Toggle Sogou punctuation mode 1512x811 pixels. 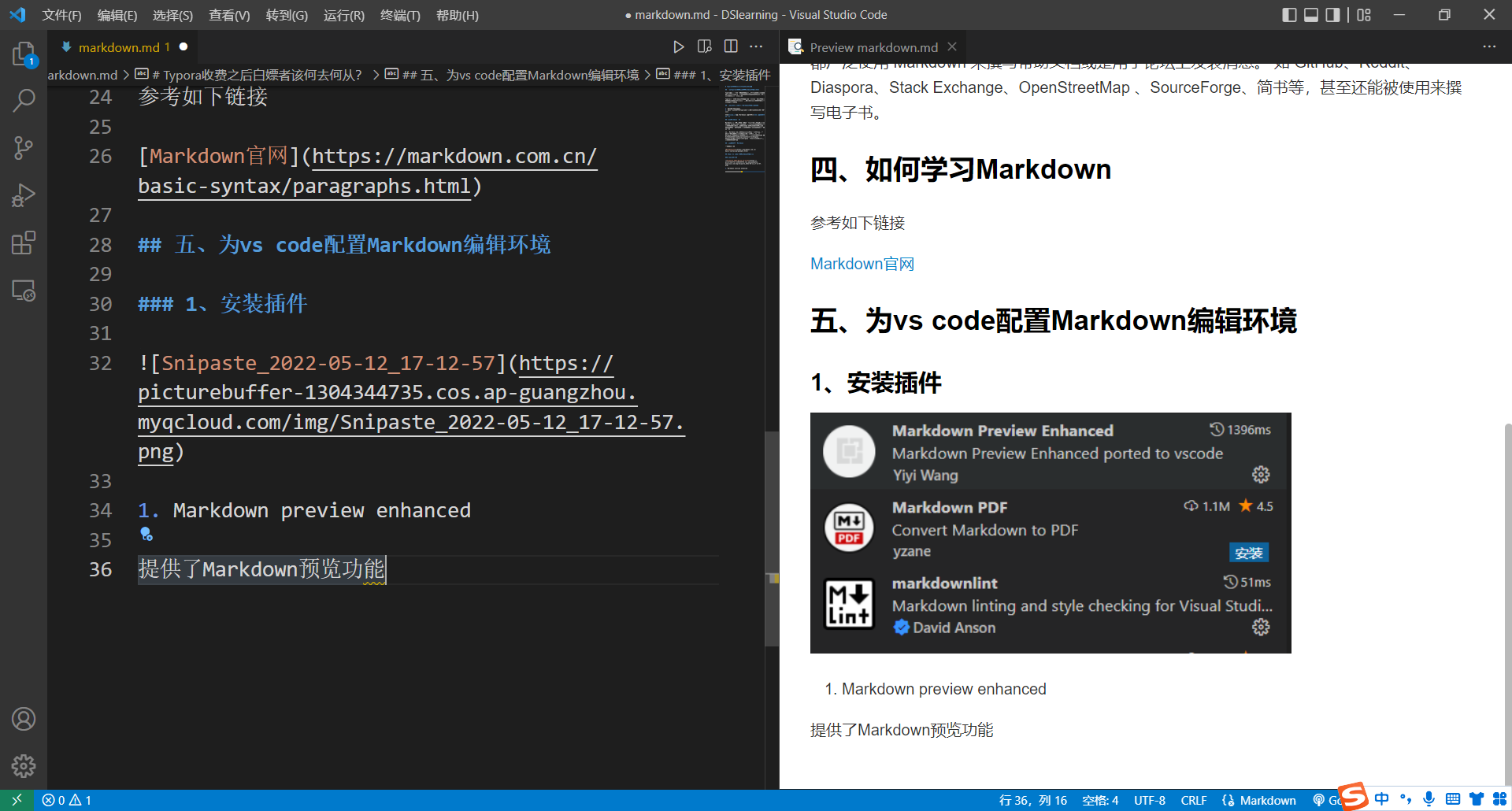click(x=1406, y=799)
